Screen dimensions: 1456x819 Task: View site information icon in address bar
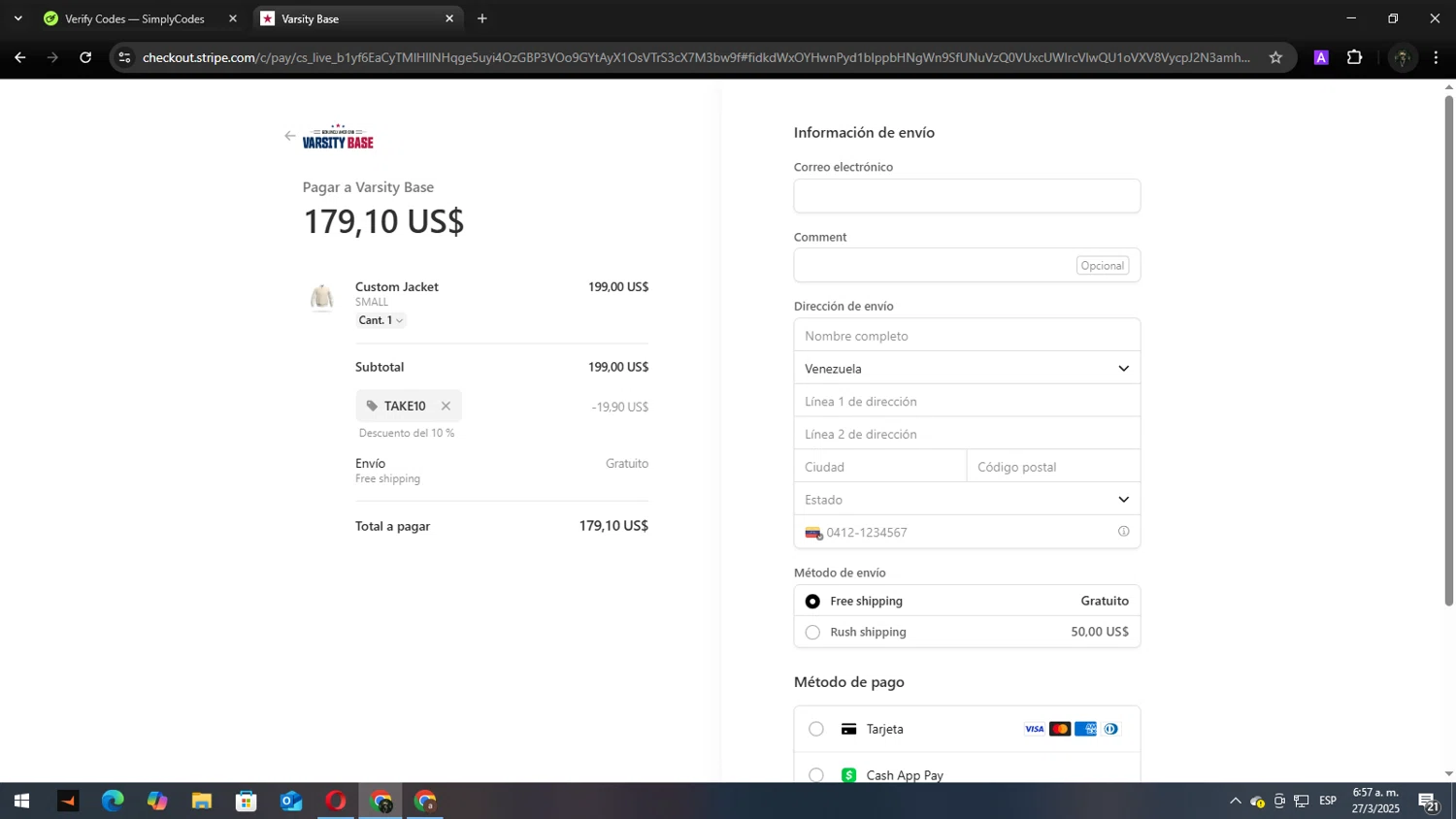click(x=124, y=57)
